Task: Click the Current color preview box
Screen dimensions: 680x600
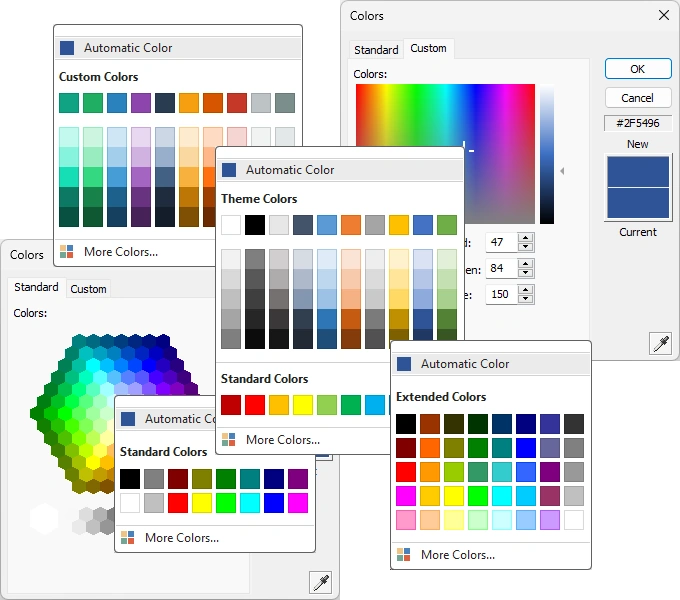Action: (x=638, y=203)
